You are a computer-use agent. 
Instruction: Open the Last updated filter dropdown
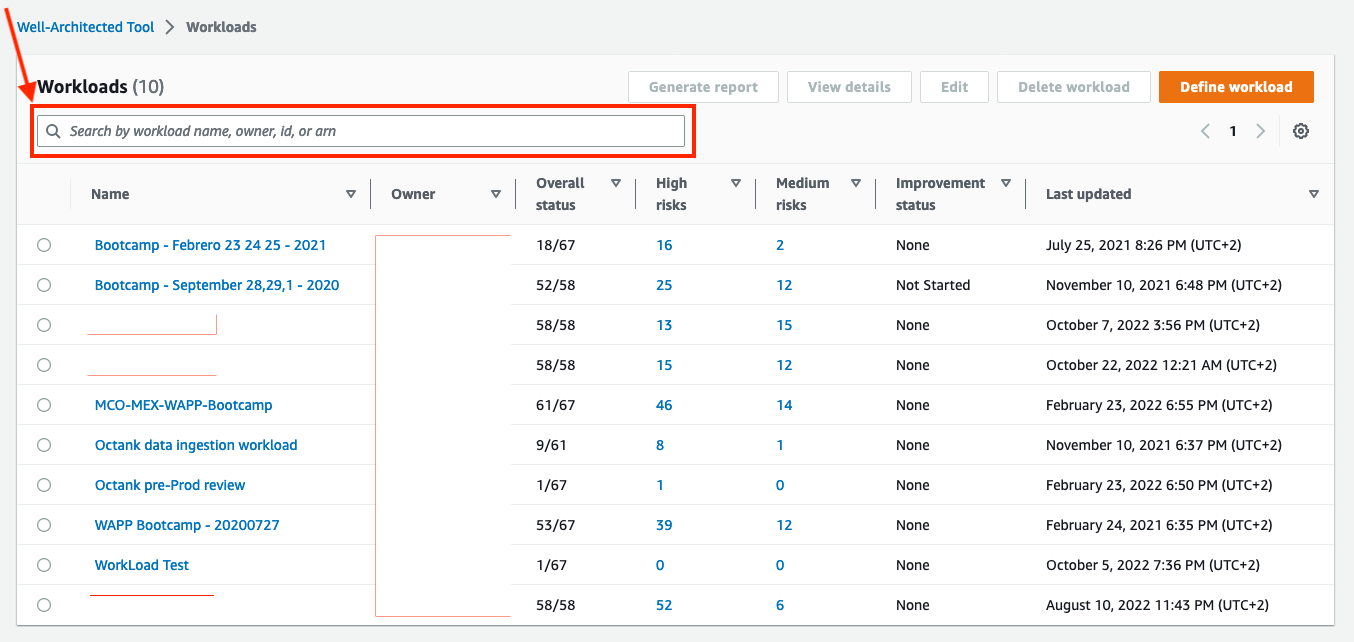(1314, 193)
